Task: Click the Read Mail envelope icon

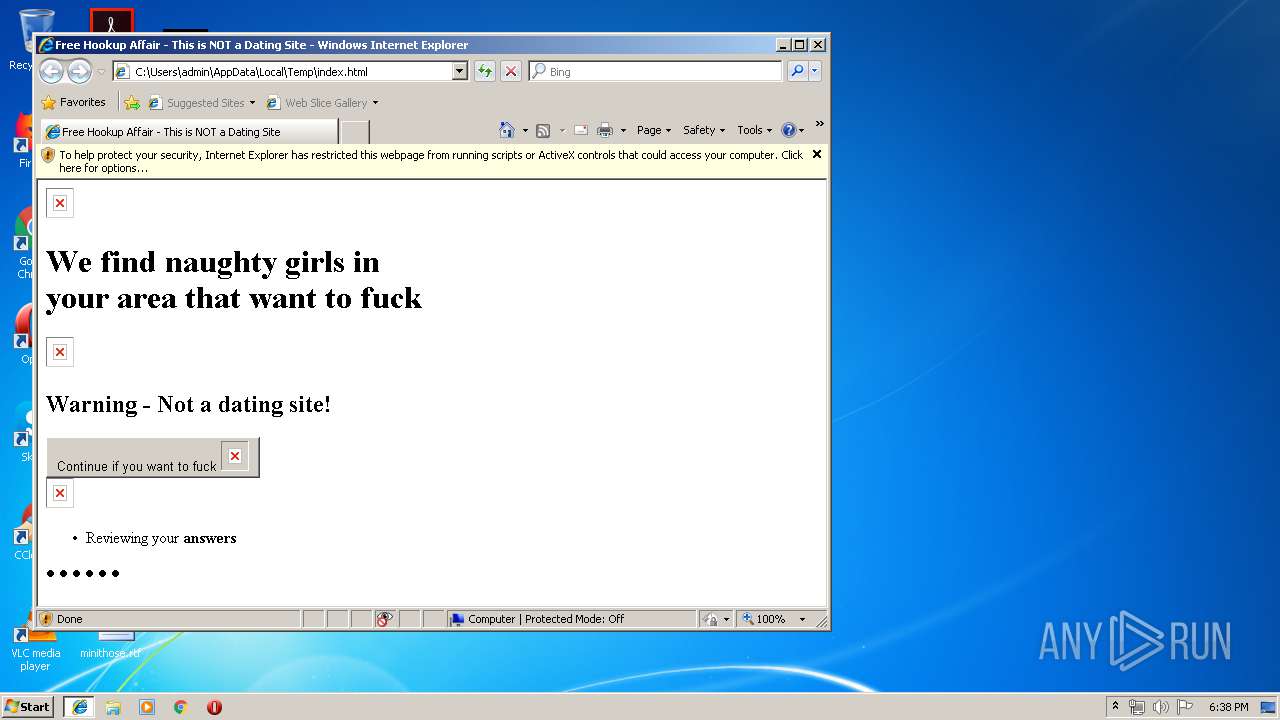Action: tap(580, 130)
